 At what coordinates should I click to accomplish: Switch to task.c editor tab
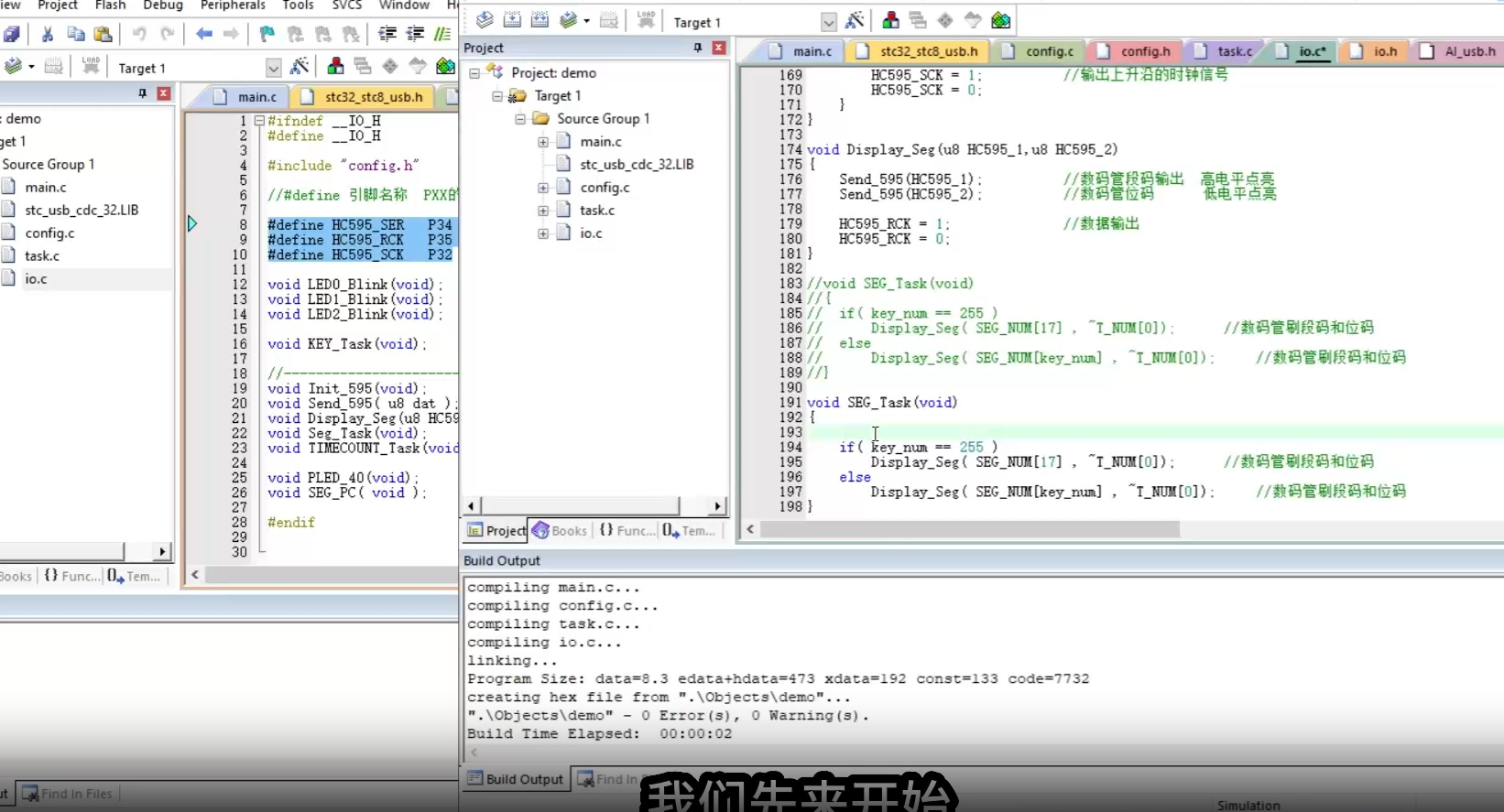[x=1225, y=51]
